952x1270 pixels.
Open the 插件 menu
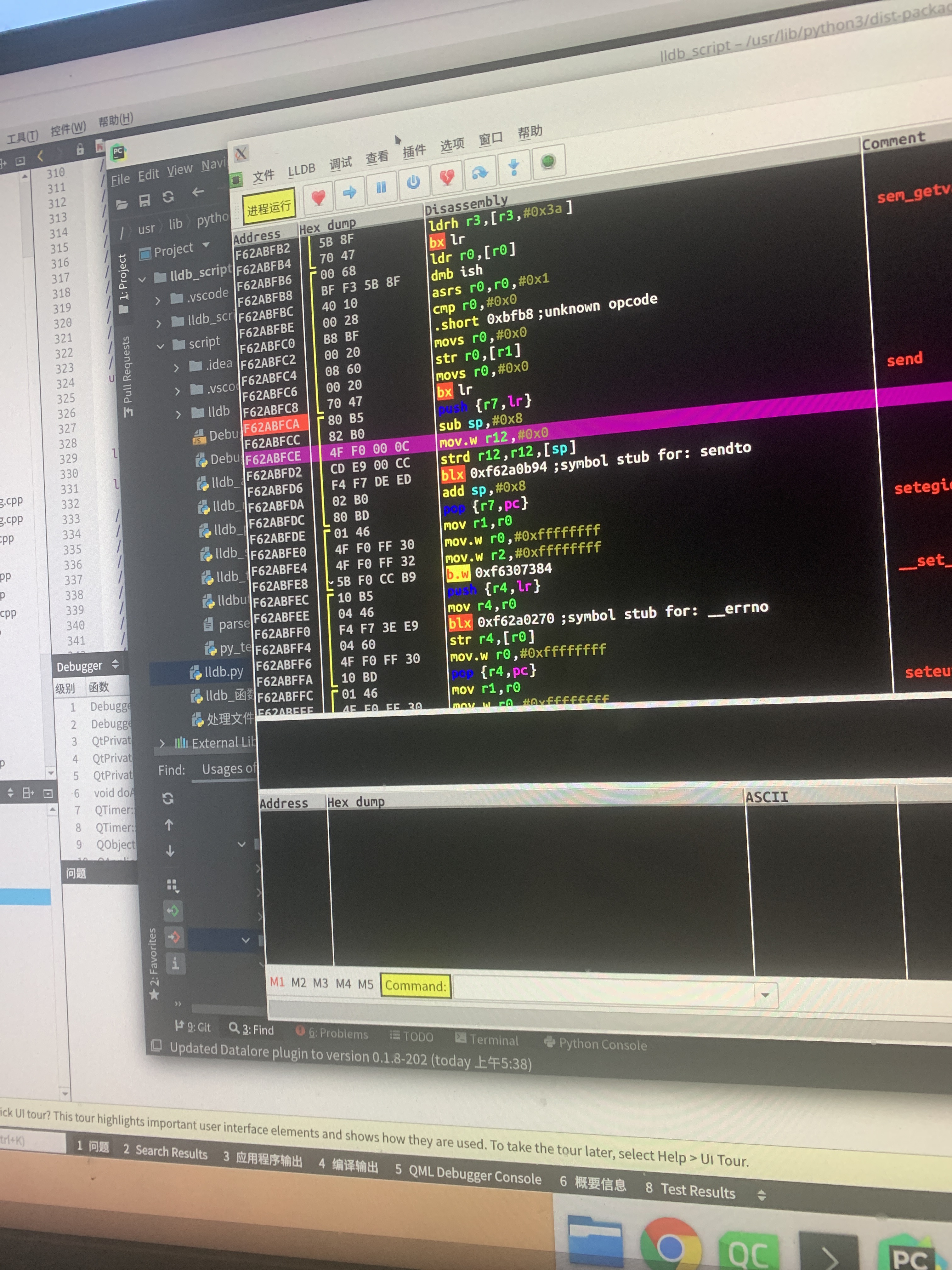pos(414,151)
